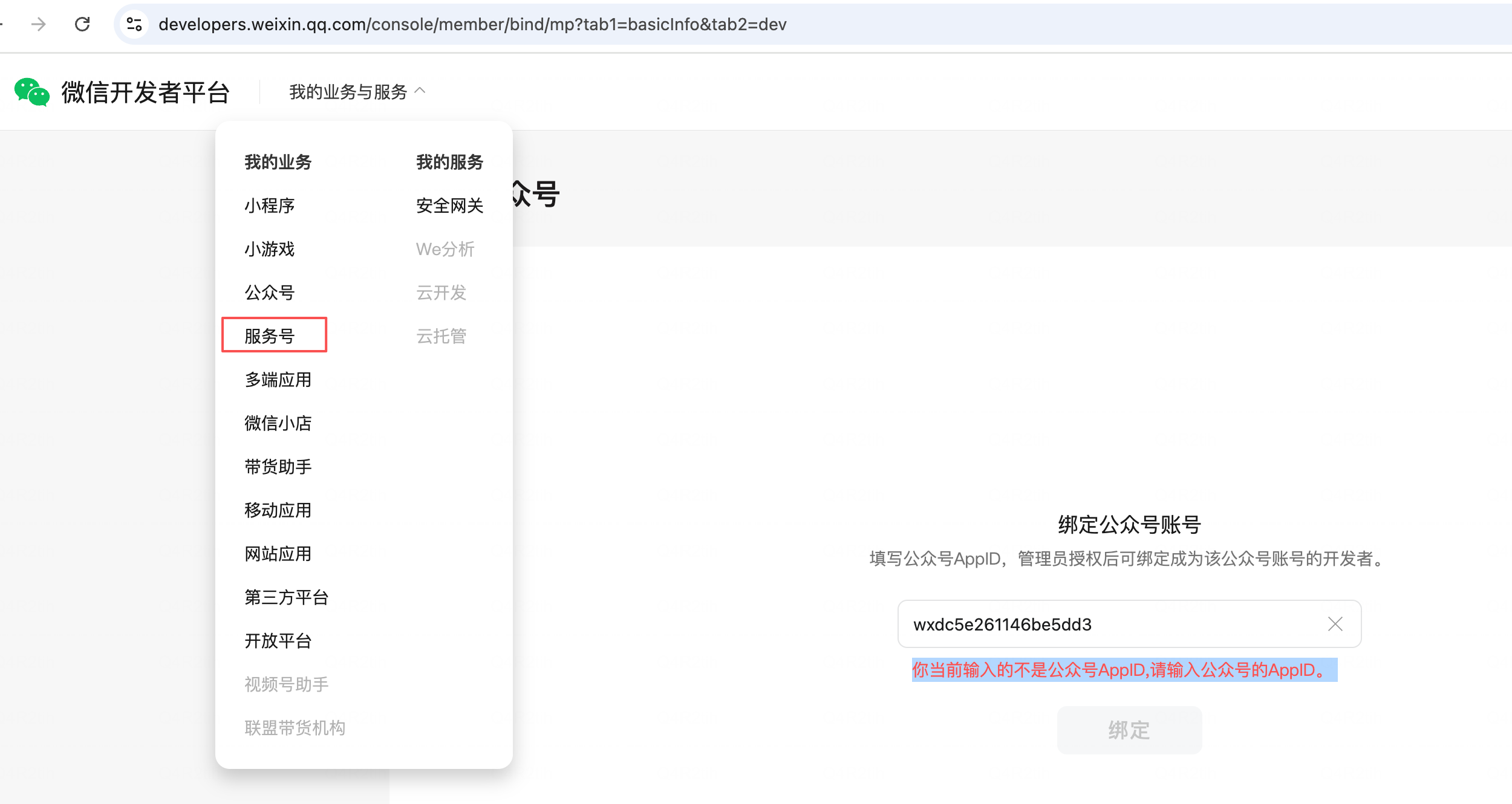This screenshot has width=1512, height=804.
Task: Open 多端应用 from the list
Action: tap(278, 380)
